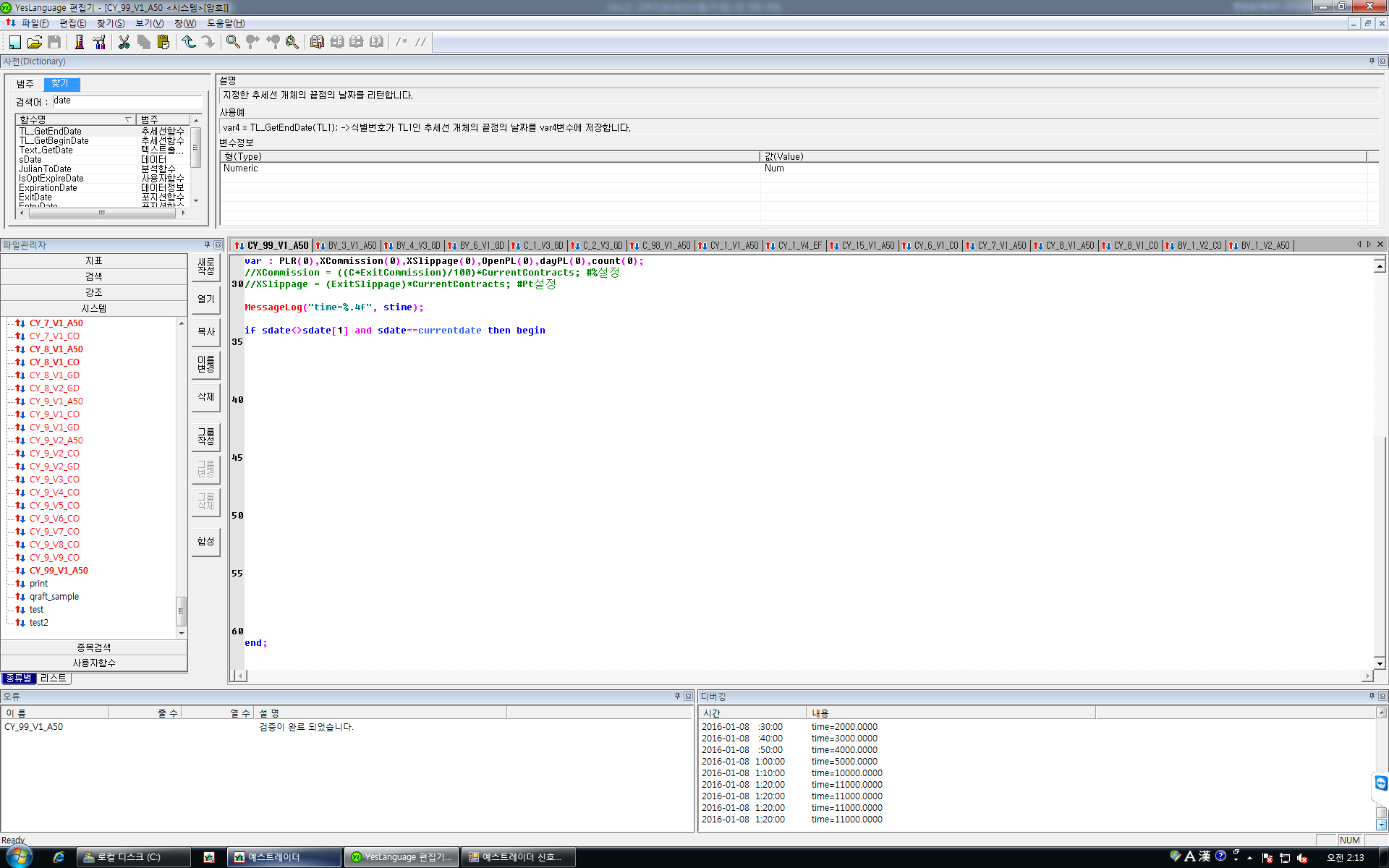This screenshot has height=868, width=1389.
Task: Click the verify beaker toolbar icon
Action: (x=80, y=42)
